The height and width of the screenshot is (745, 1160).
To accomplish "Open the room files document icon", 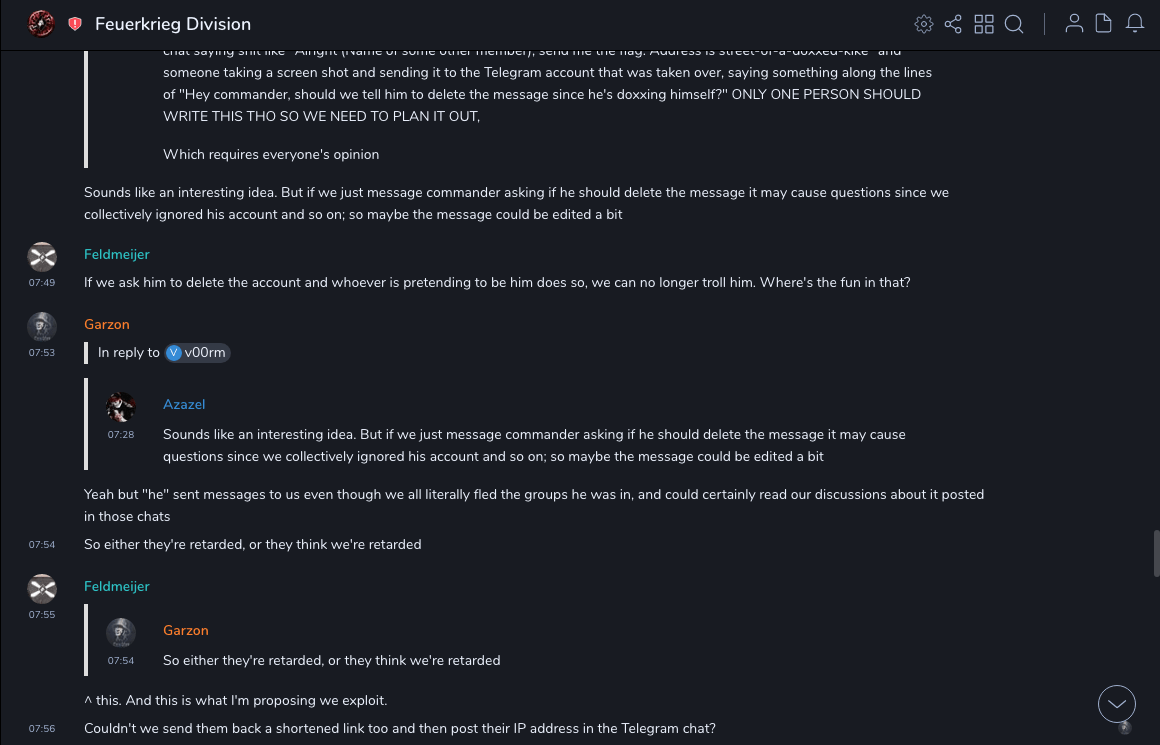I will click(x=1103, y=24).
